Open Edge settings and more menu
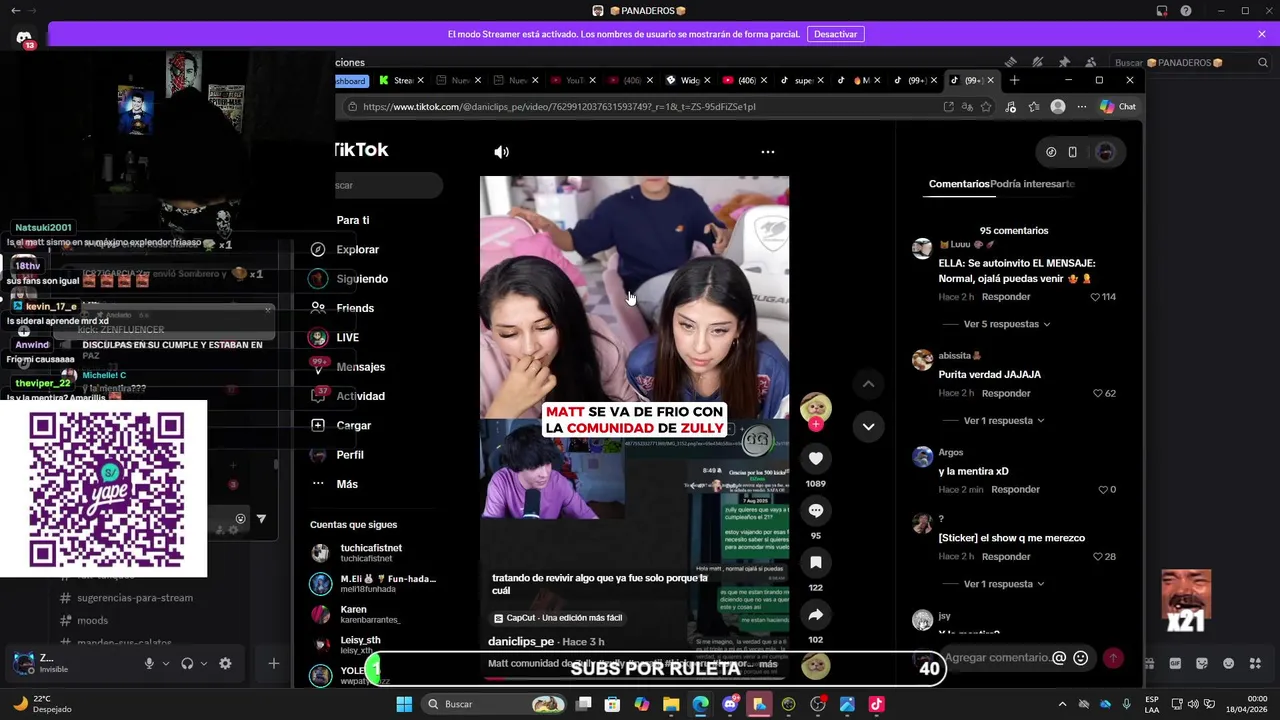The image size is (1280, 720). 1082,107
